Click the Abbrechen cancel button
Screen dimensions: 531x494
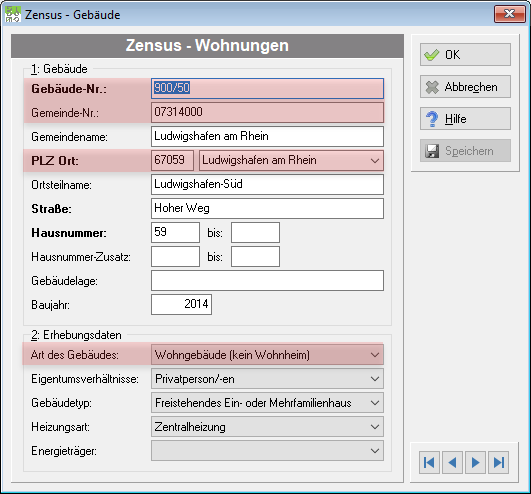(x=465, y=87)
